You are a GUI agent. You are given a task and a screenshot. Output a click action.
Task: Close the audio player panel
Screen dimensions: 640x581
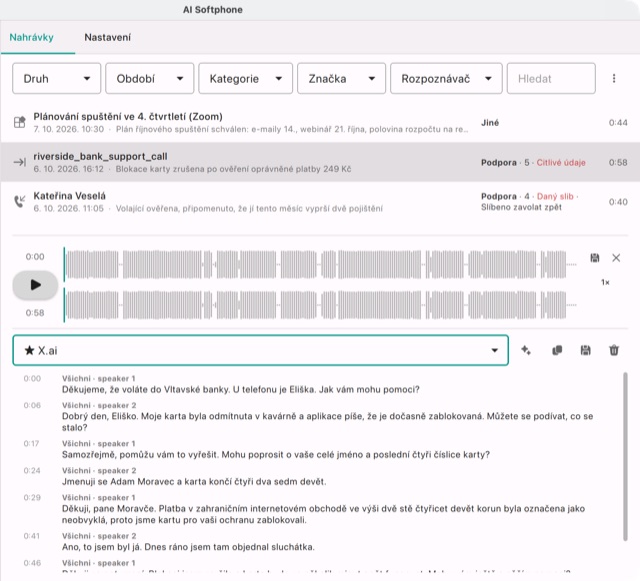point(616,258)
